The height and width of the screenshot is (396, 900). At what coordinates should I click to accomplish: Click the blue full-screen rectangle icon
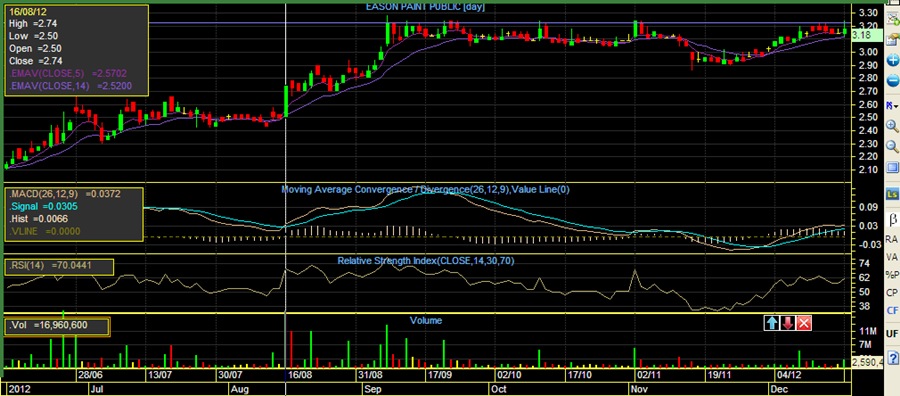tap(893, 168)
